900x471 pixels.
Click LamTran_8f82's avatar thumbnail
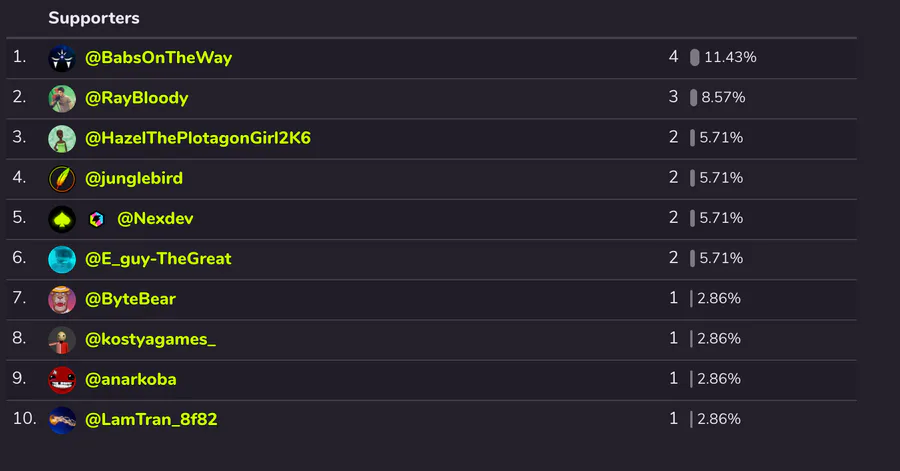pyautogui.click(x=62, y=420)
